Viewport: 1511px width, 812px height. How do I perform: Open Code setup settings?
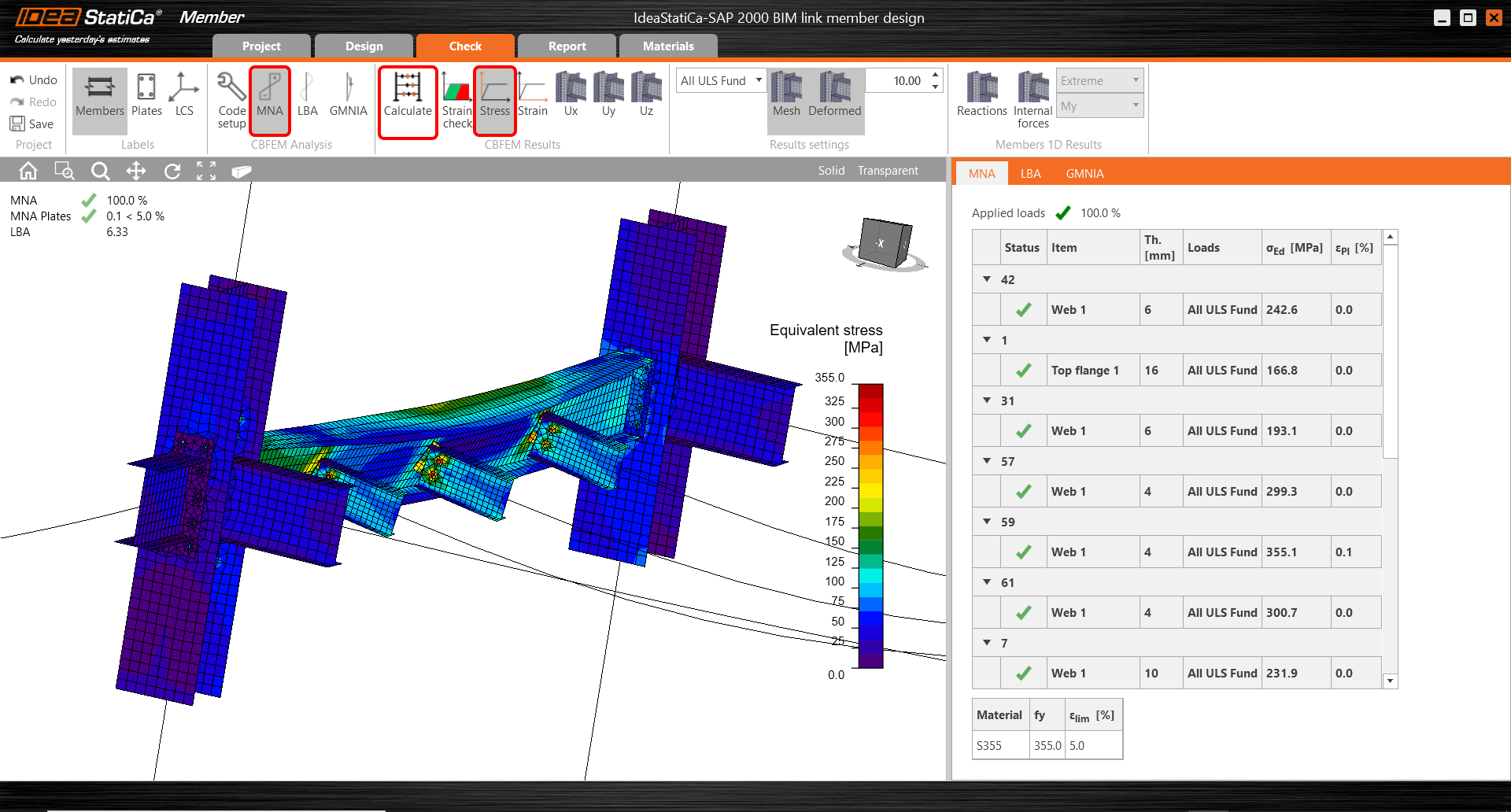coord(230,101)
